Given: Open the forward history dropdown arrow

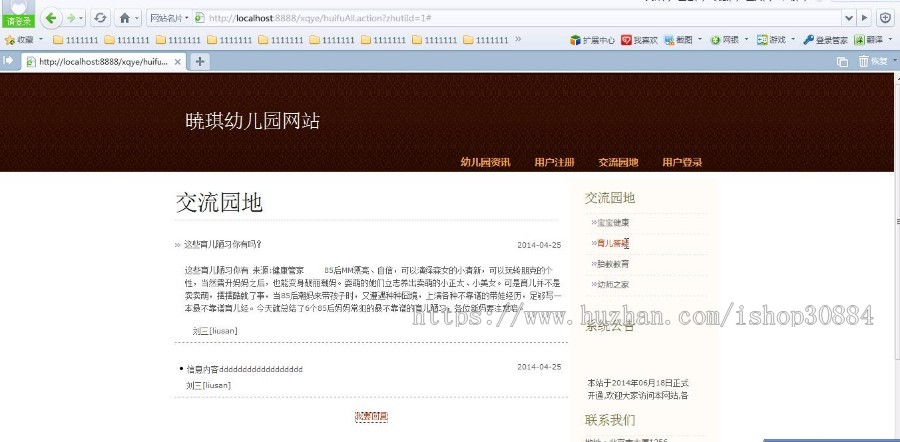Looking at the screenshot, I should pyautogui.click(x=81, y=18).
